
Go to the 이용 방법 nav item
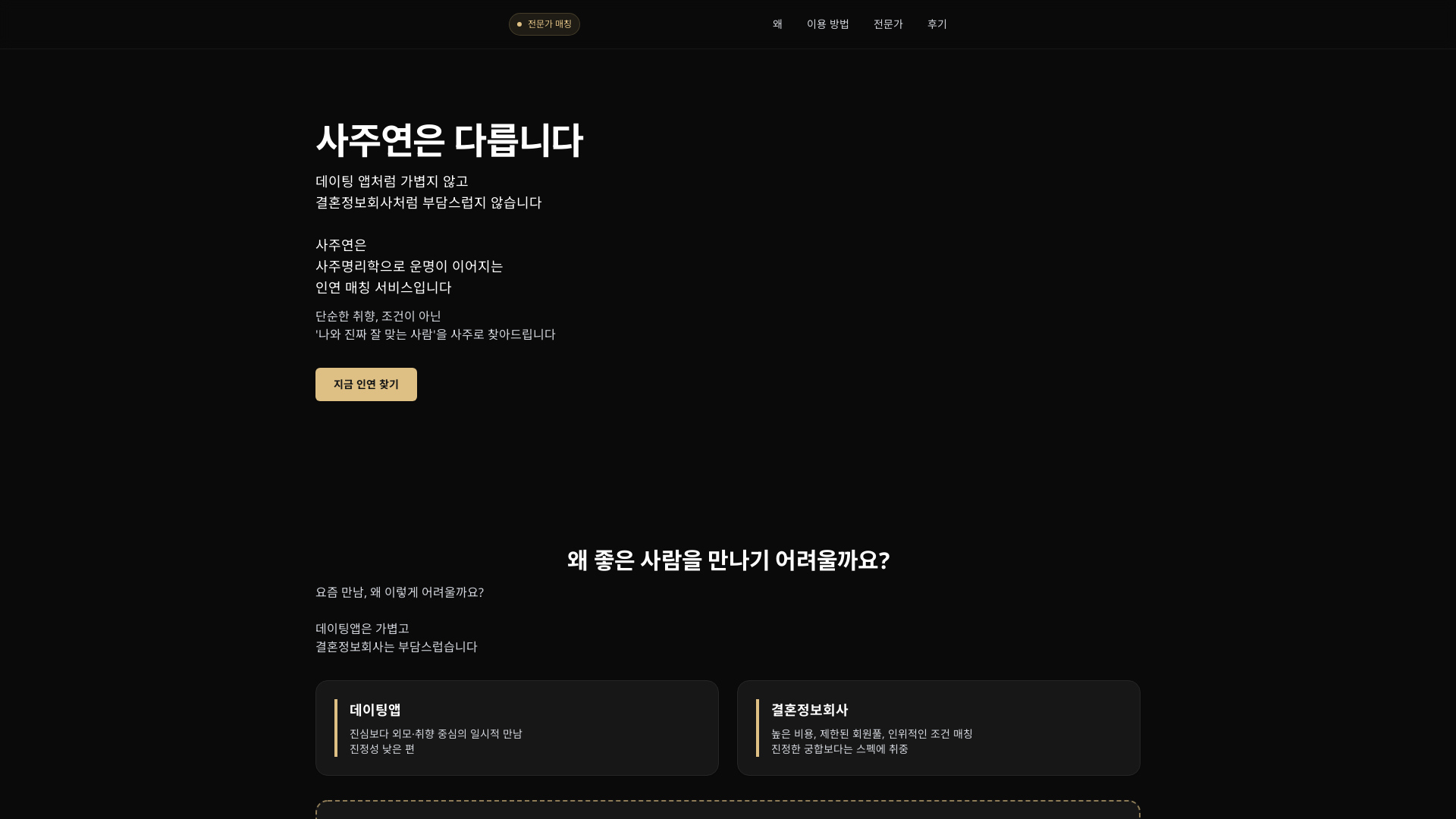[x=827, y=24]
